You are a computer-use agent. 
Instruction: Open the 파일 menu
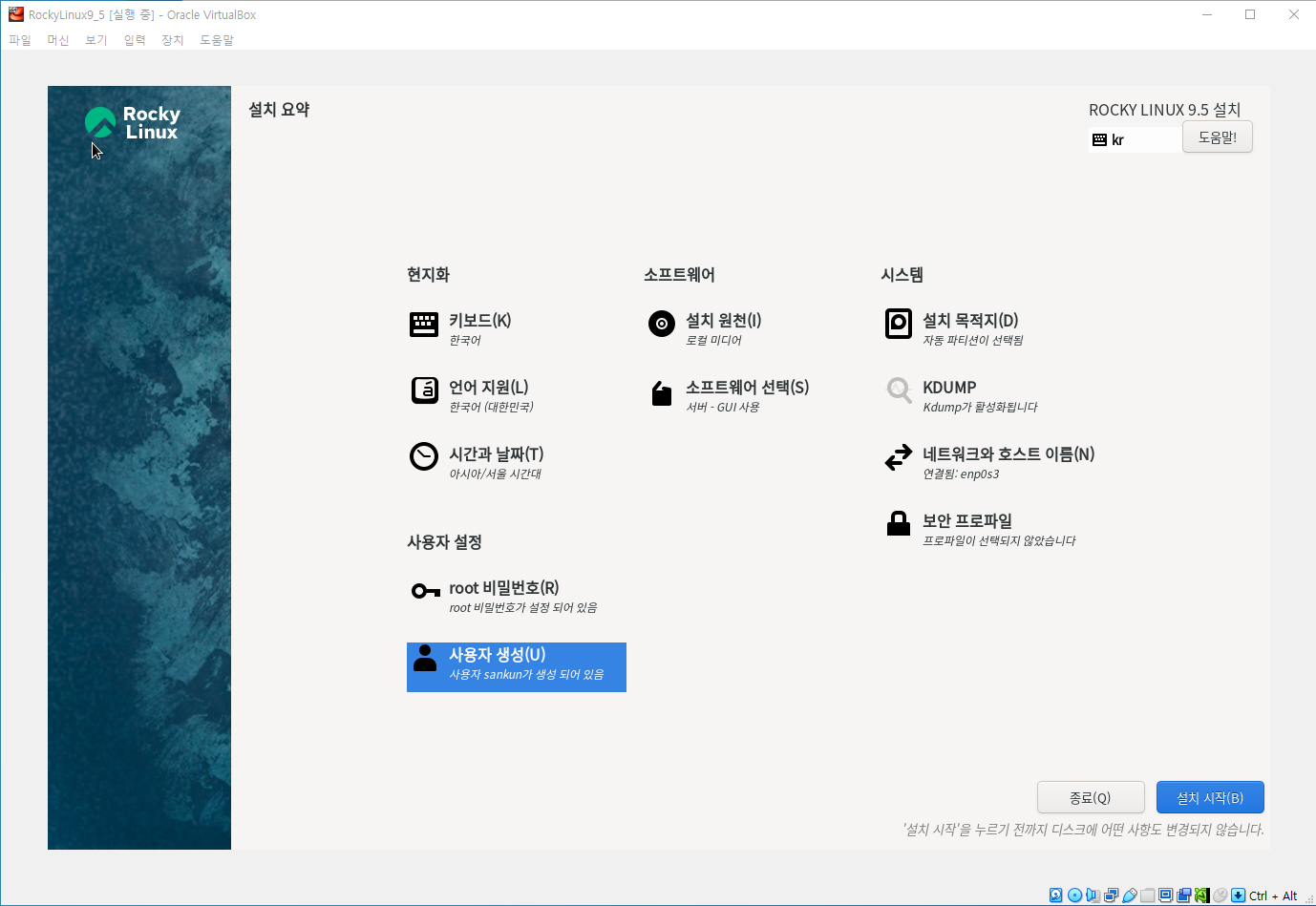click(20, 40)
